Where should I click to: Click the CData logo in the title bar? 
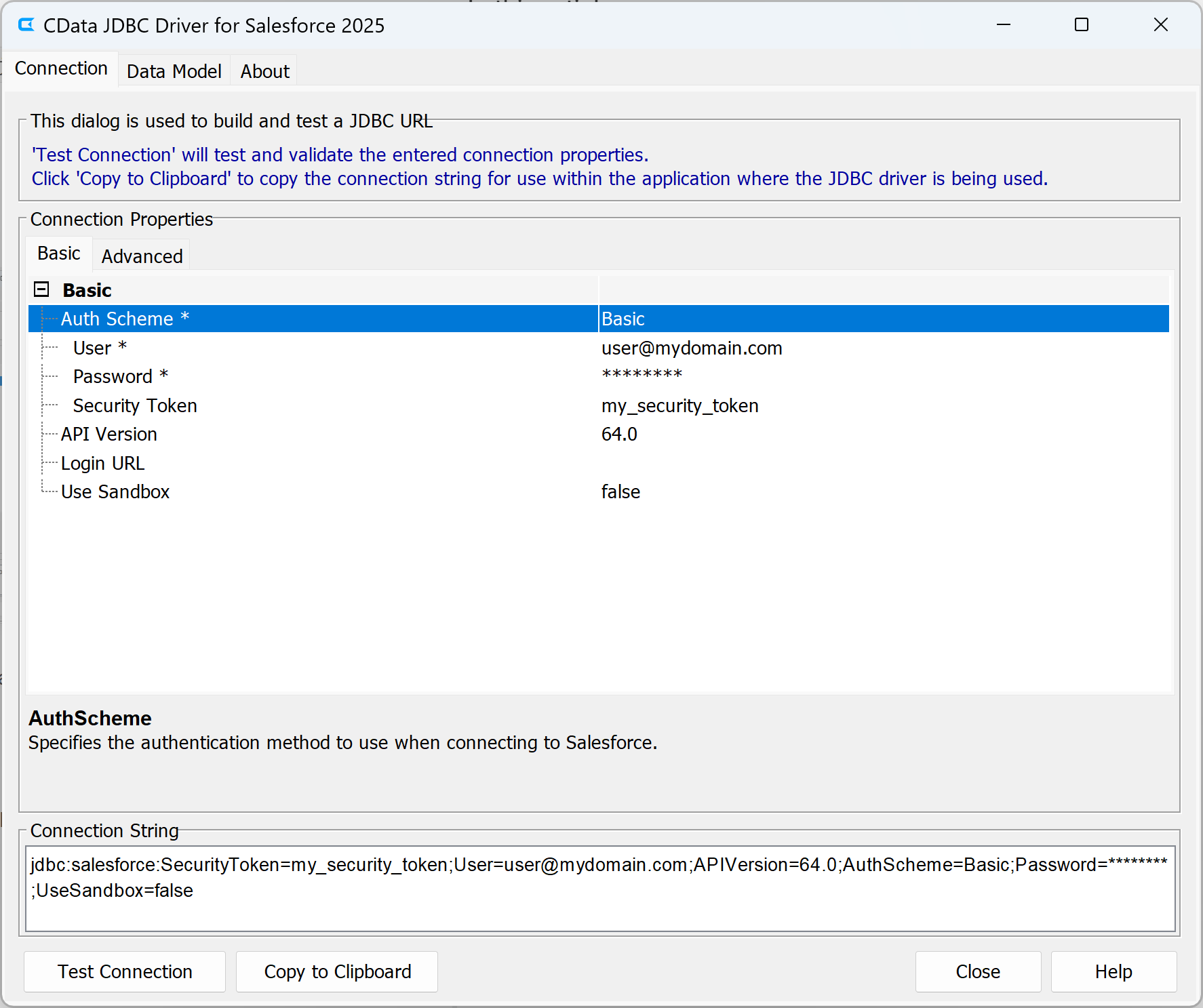coord(24,25)
